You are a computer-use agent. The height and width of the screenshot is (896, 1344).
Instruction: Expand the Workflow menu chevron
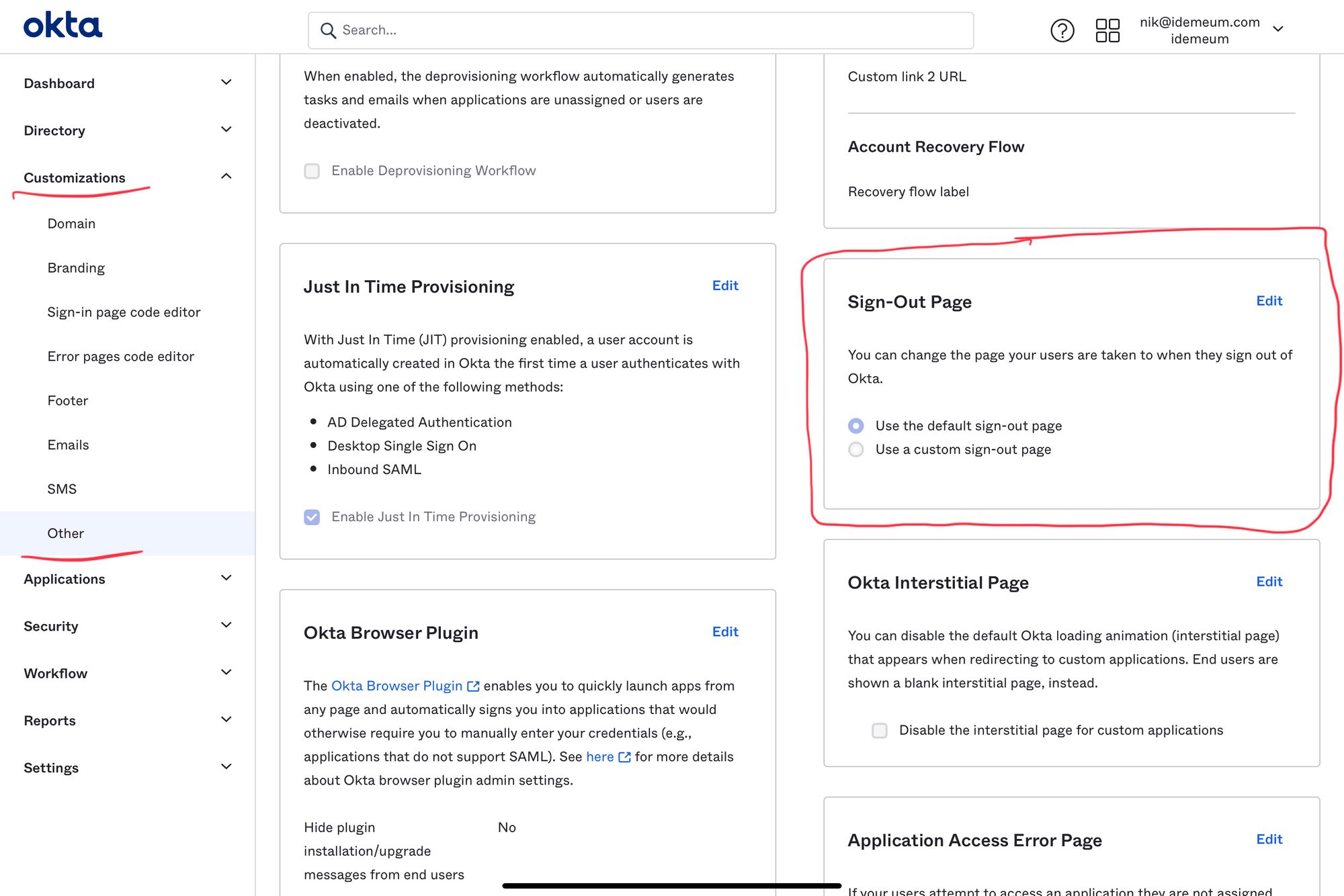[226, 672]
